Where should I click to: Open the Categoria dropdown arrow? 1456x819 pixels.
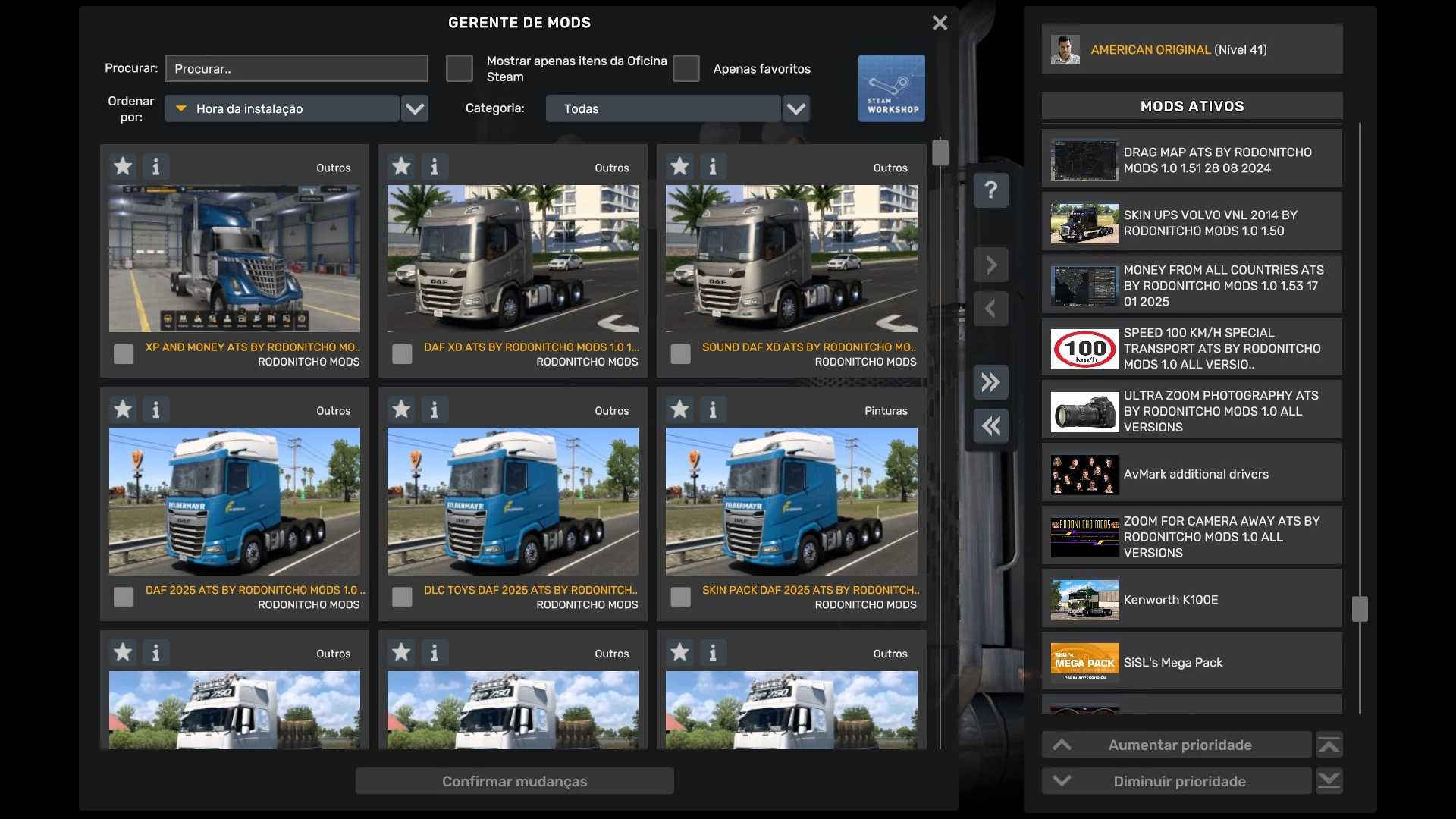[795, 108]
